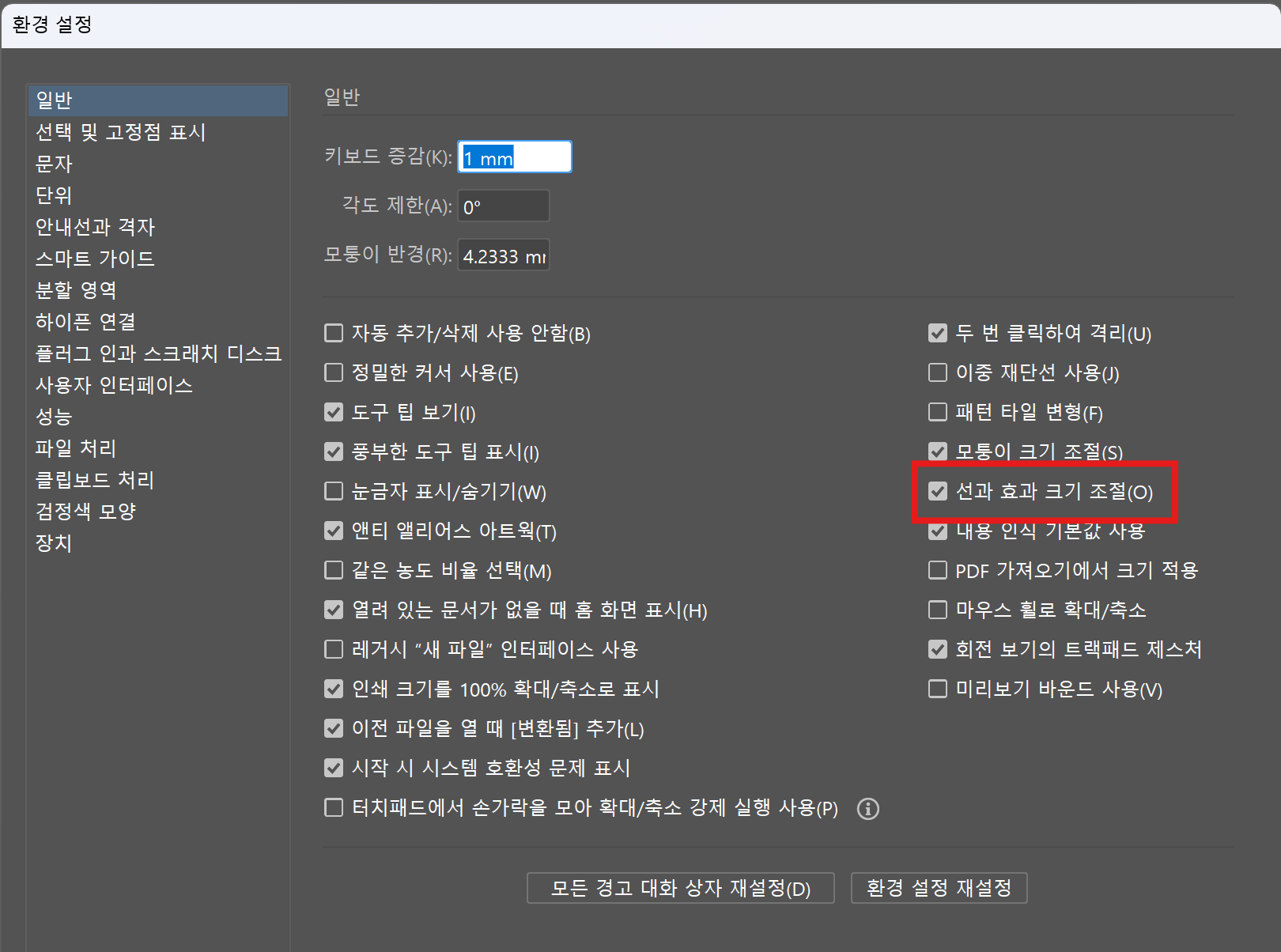The image size is (1281, 952).
Task: Click the 각도 제한 input field
Action: click(x=503, y=205)
